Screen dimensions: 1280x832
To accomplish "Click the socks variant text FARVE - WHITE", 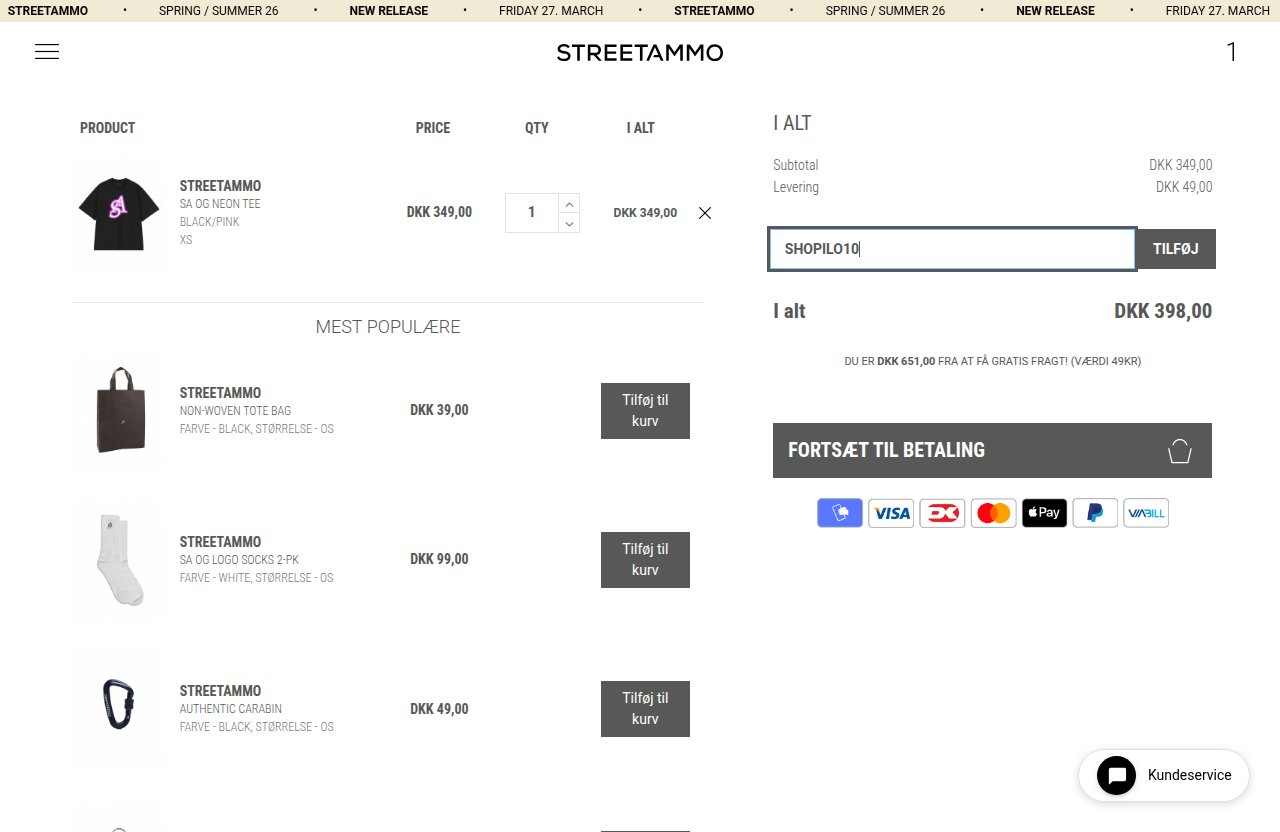I will coord(257,578).
